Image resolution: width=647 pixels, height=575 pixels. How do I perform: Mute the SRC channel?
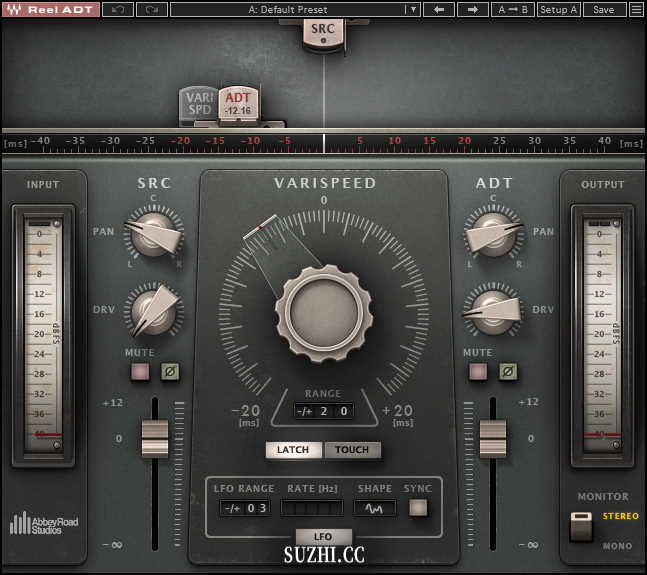(x=139, y=372)
